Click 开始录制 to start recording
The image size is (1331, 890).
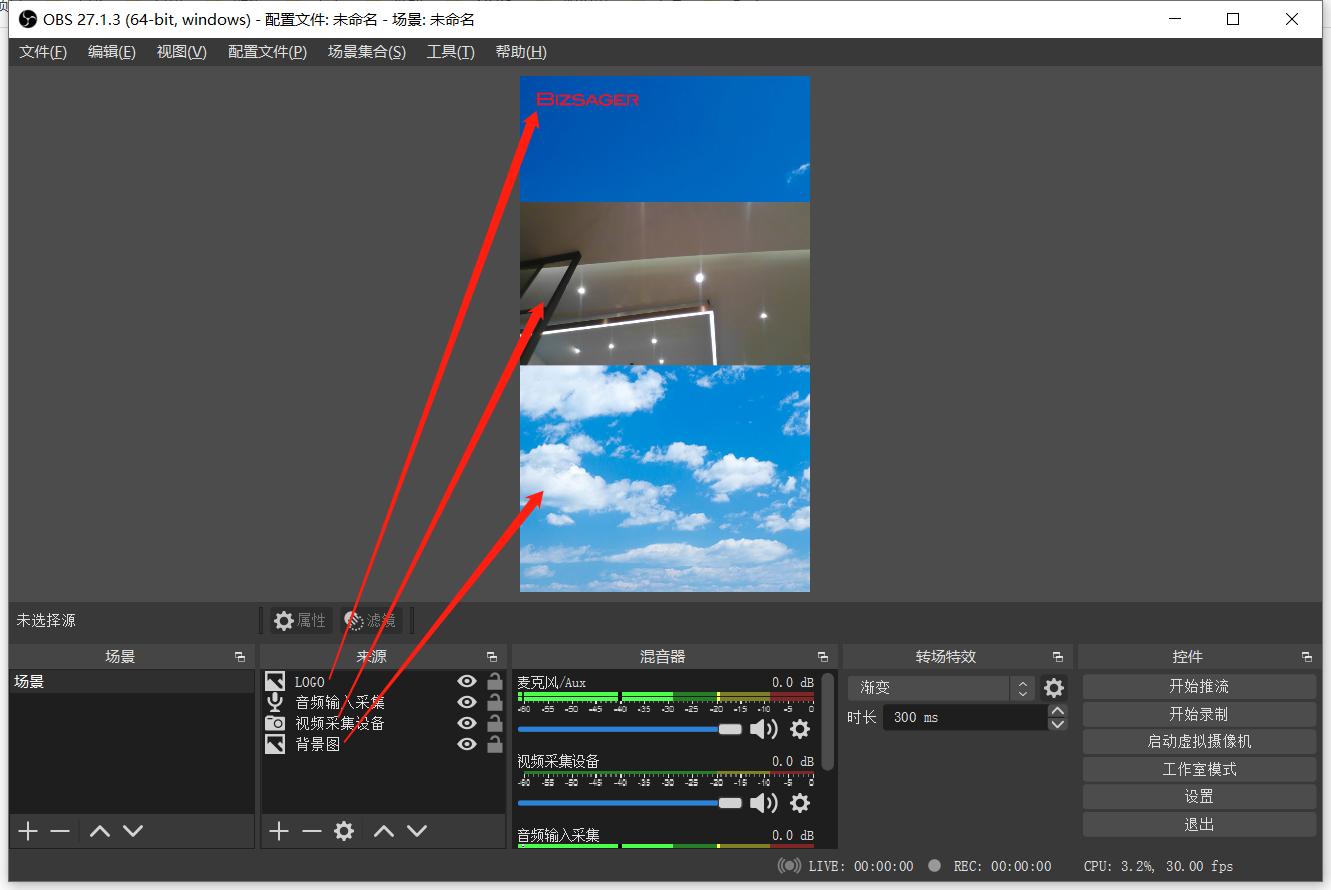[x=1199, y=714]
